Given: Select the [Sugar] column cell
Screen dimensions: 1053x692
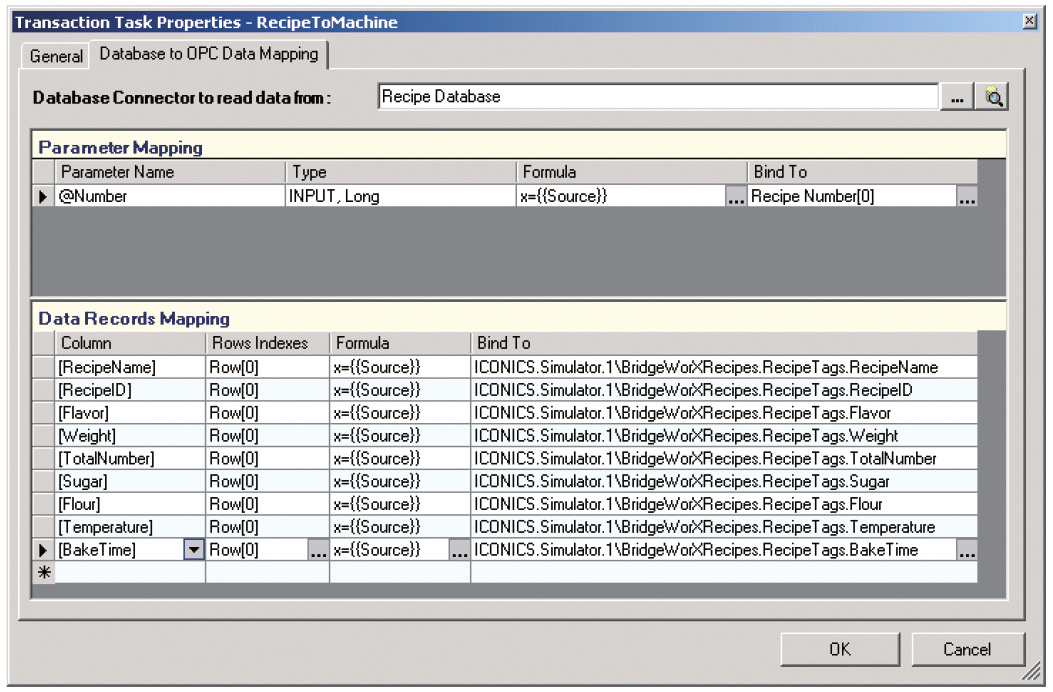Looking at the screenshot, I should point(130,482).
